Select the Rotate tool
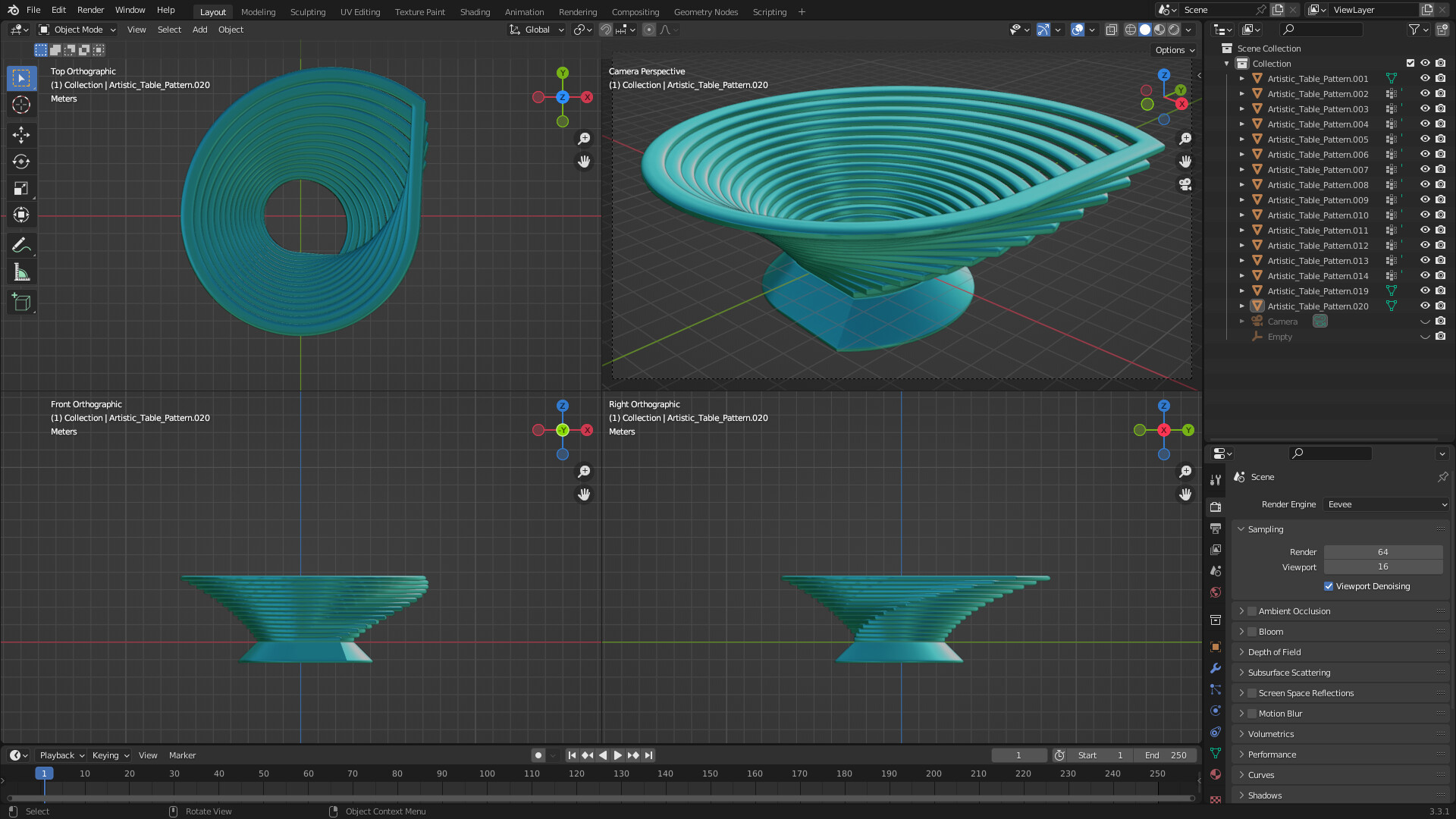The height and width of the screenshot is (819, 1456). tap(21, 161)
